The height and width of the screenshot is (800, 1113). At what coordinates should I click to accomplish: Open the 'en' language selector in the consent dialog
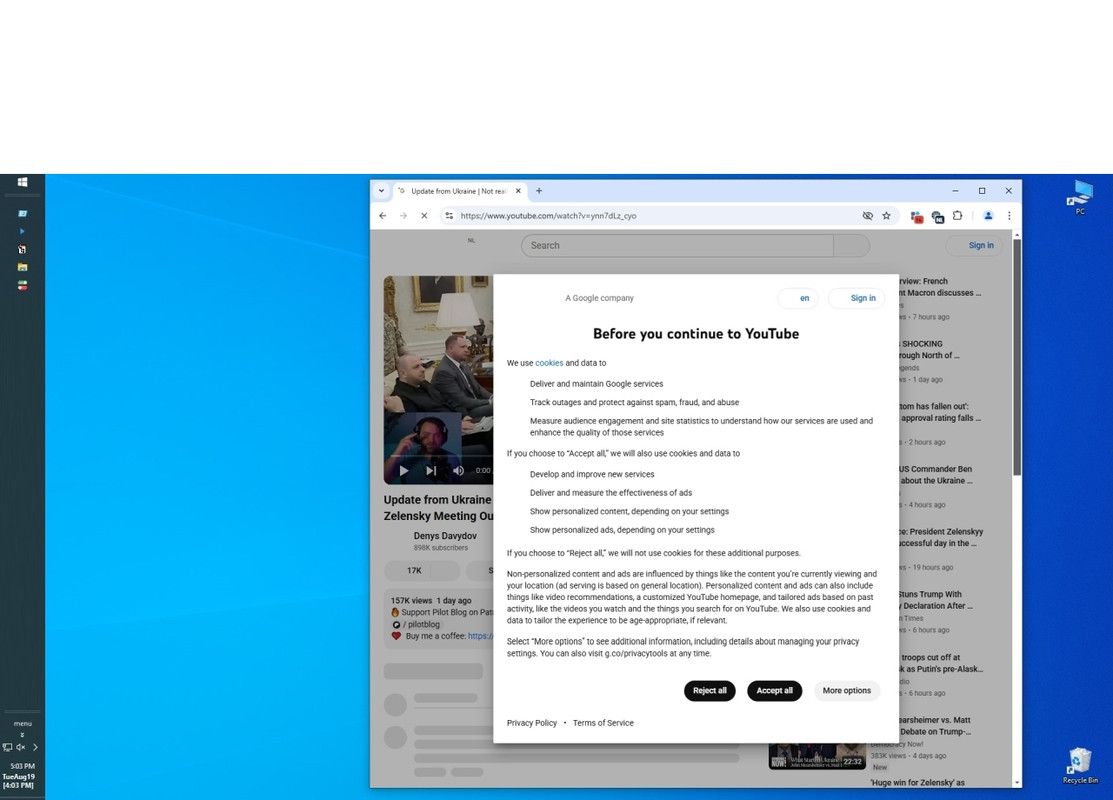[799, 298]
